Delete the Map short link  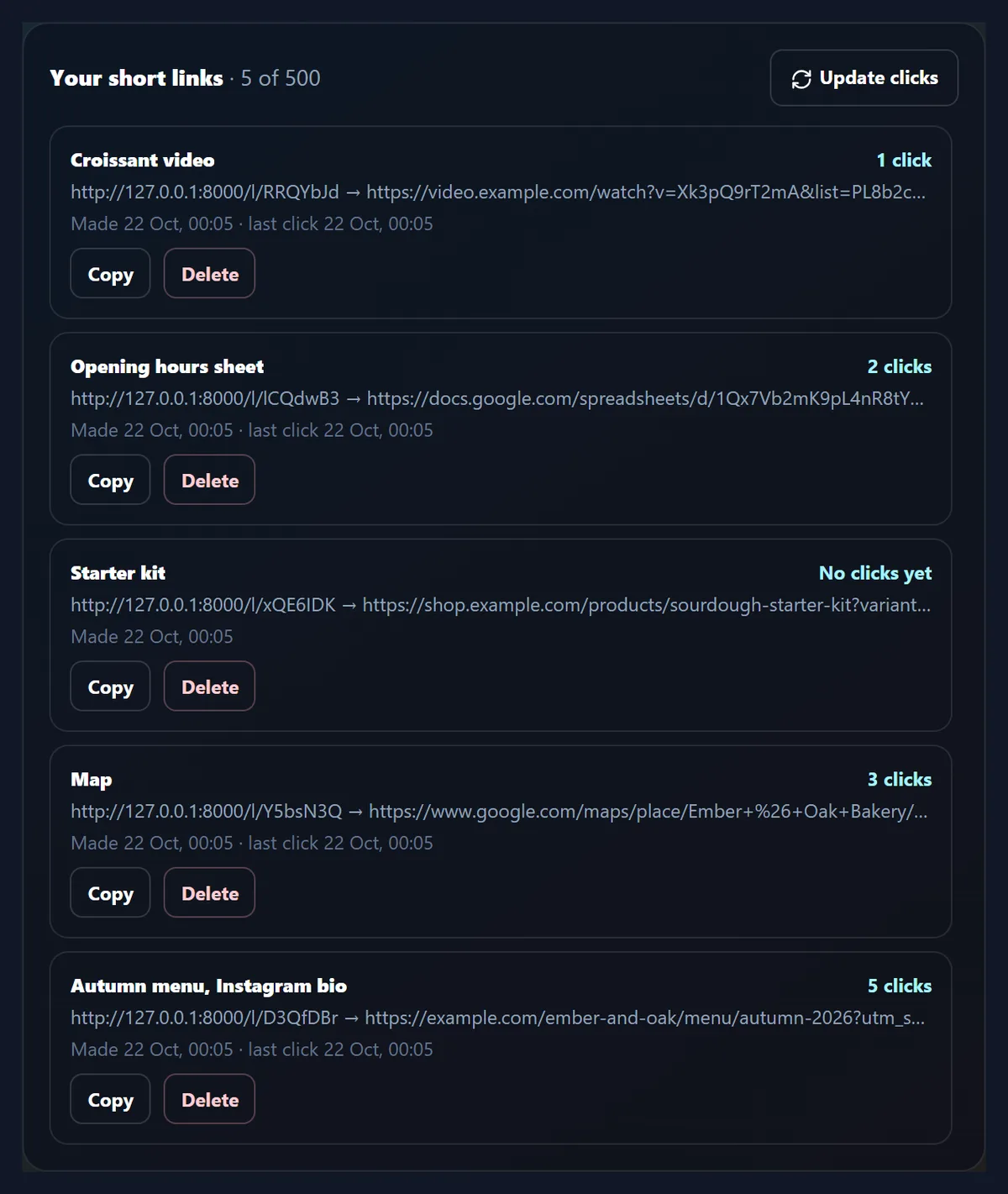pos(209,893)
